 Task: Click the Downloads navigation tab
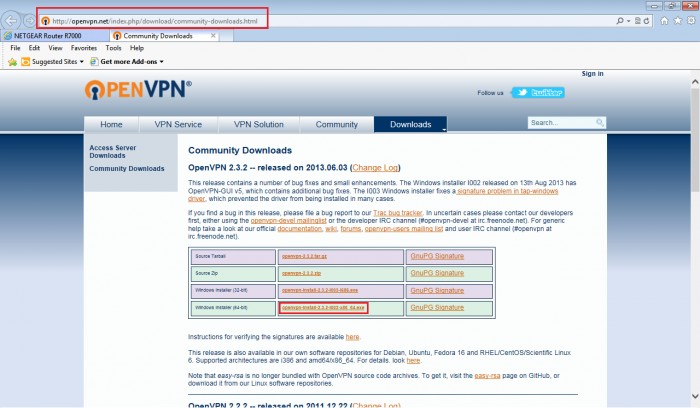coord(410,125)
